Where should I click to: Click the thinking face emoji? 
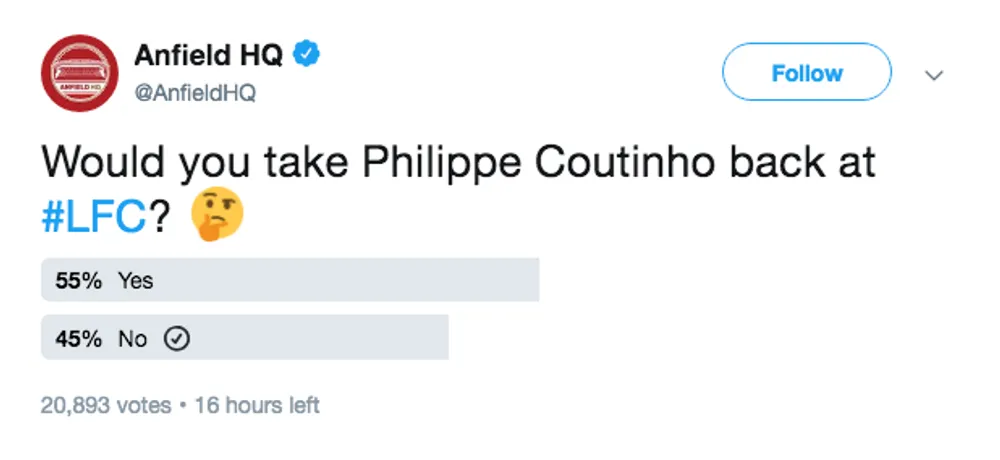tap(217, 214)
